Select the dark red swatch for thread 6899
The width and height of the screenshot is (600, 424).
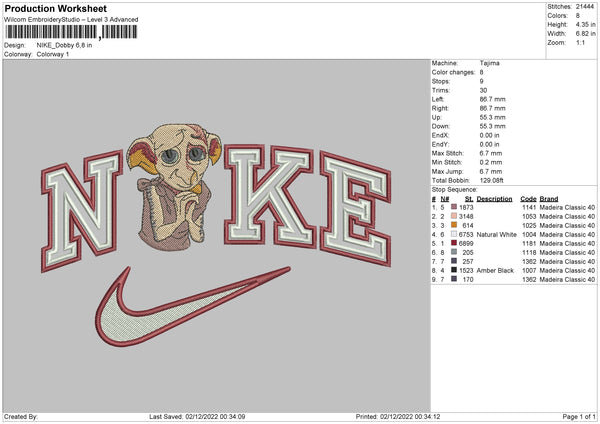click(x=456, y=242)
